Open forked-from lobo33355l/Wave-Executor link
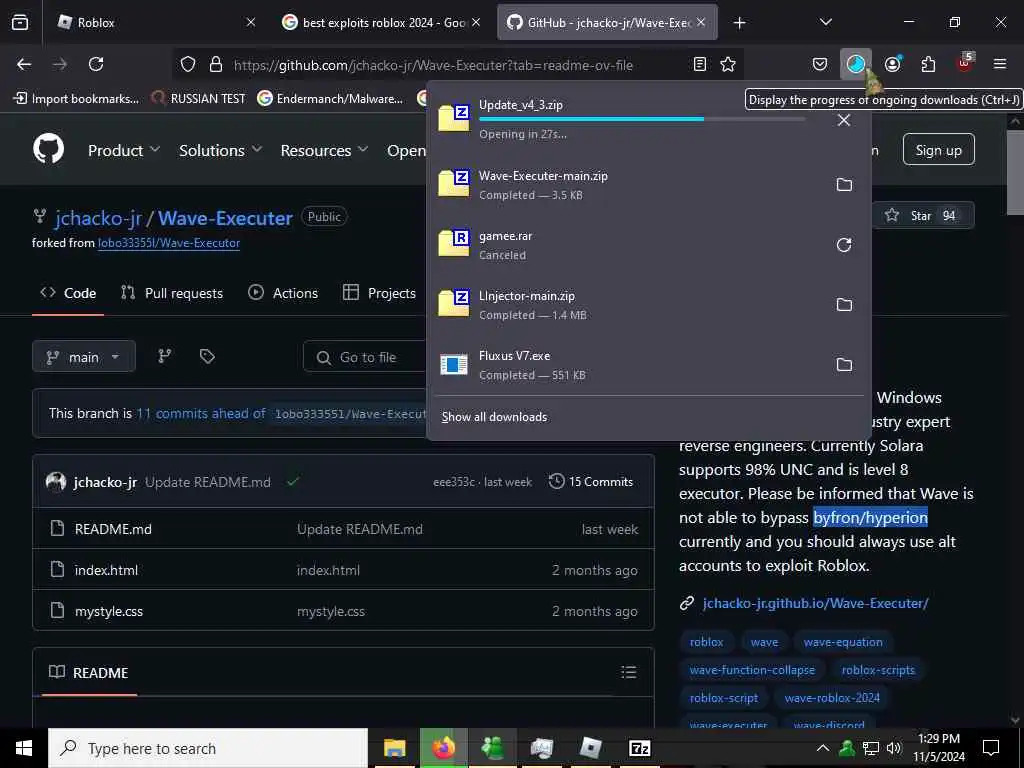The width and height of the screenshot is (1024, 768). click(169, 243)
